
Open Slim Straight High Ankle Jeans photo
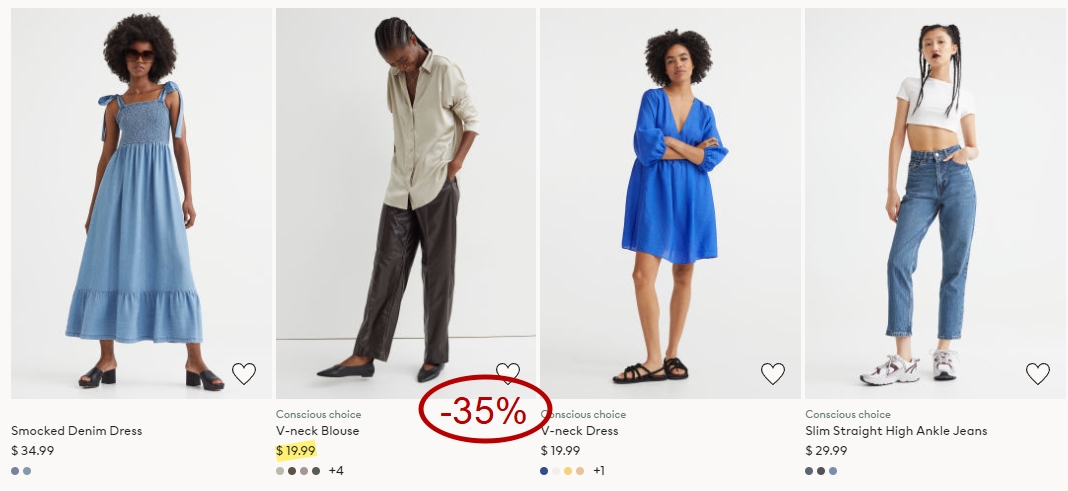pos(935,203)
